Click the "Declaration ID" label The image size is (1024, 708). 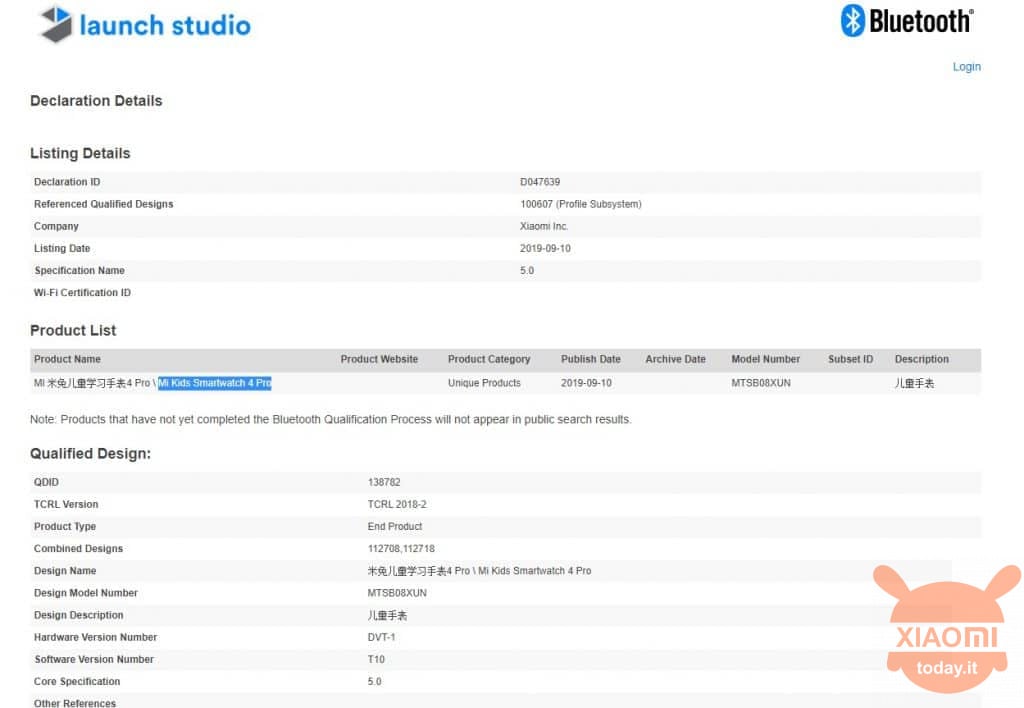tap(67, 182)
